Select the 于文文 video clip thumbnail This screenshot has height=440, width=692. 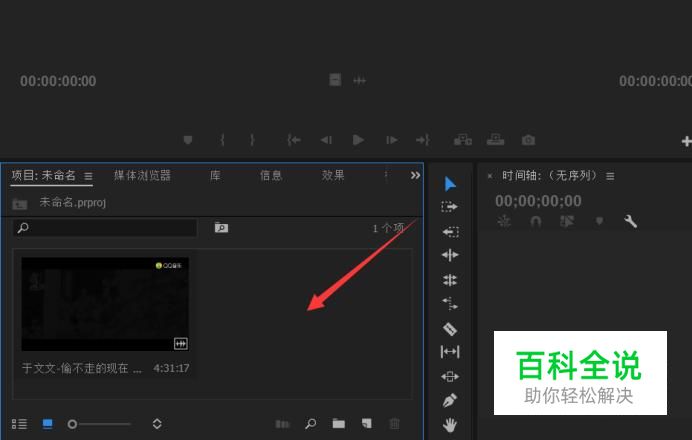[105, 304]
